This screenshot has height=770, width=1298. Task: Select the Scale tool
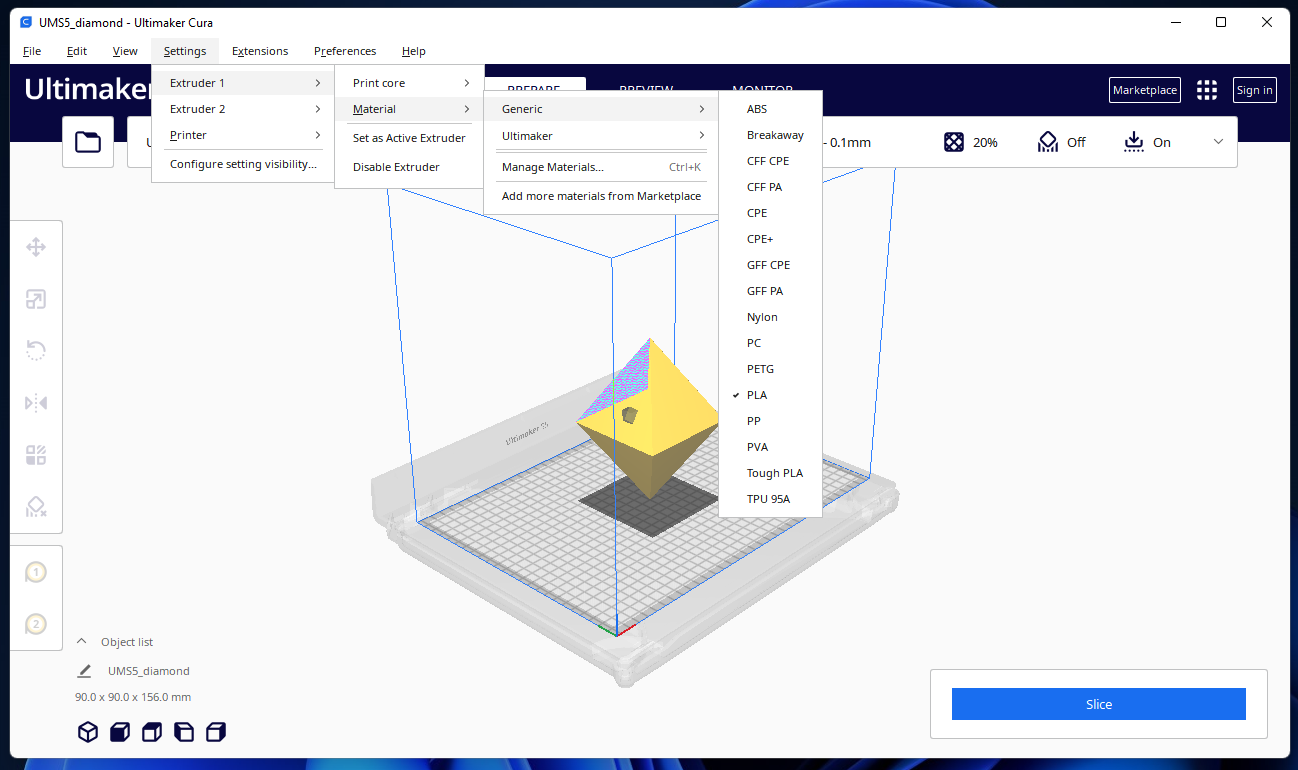click(36, 299)
